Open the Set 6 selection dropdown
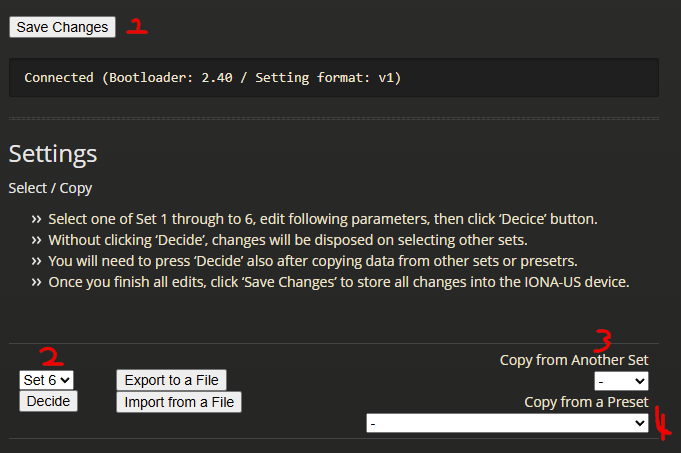This screenshot has width=681, height=453. [46, 380]
